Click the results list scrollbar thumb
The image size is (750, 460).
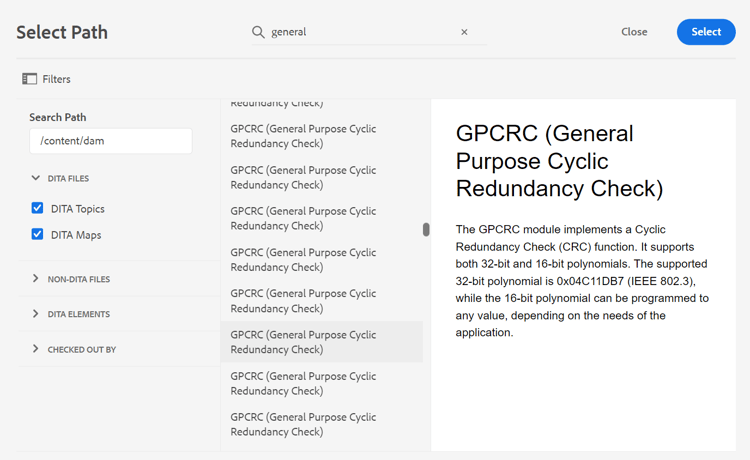426,229
